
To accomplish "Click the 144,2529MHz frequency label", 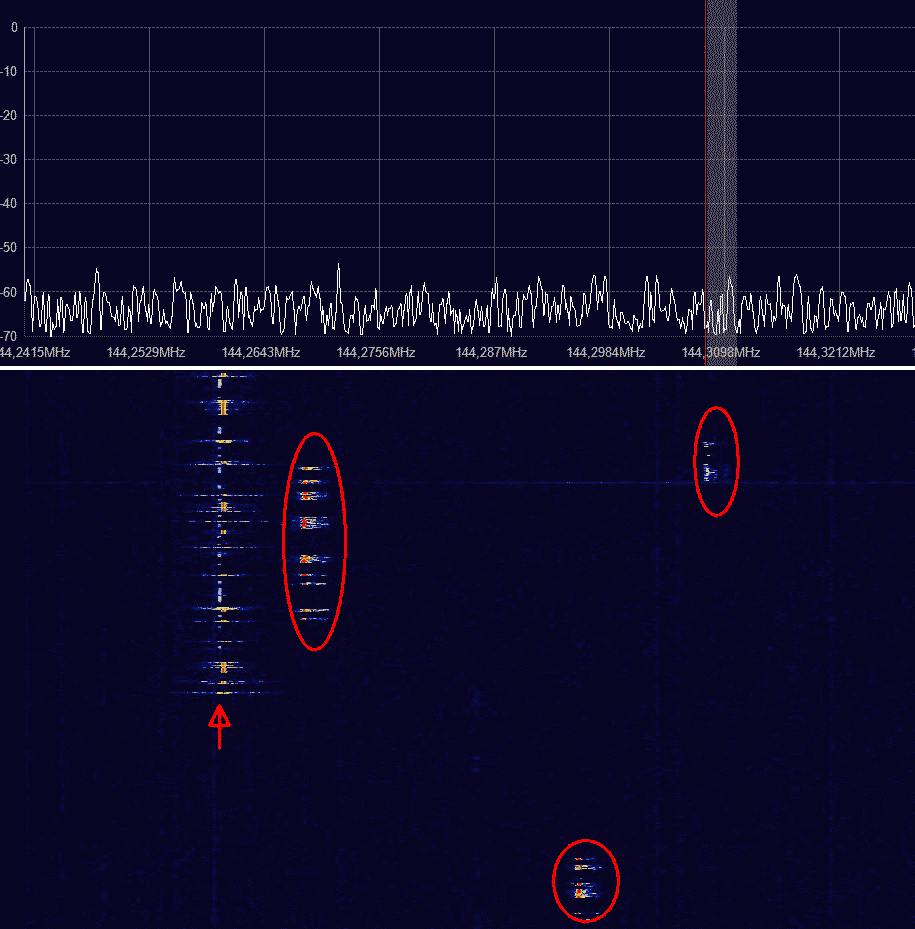I will pos(146,353).
